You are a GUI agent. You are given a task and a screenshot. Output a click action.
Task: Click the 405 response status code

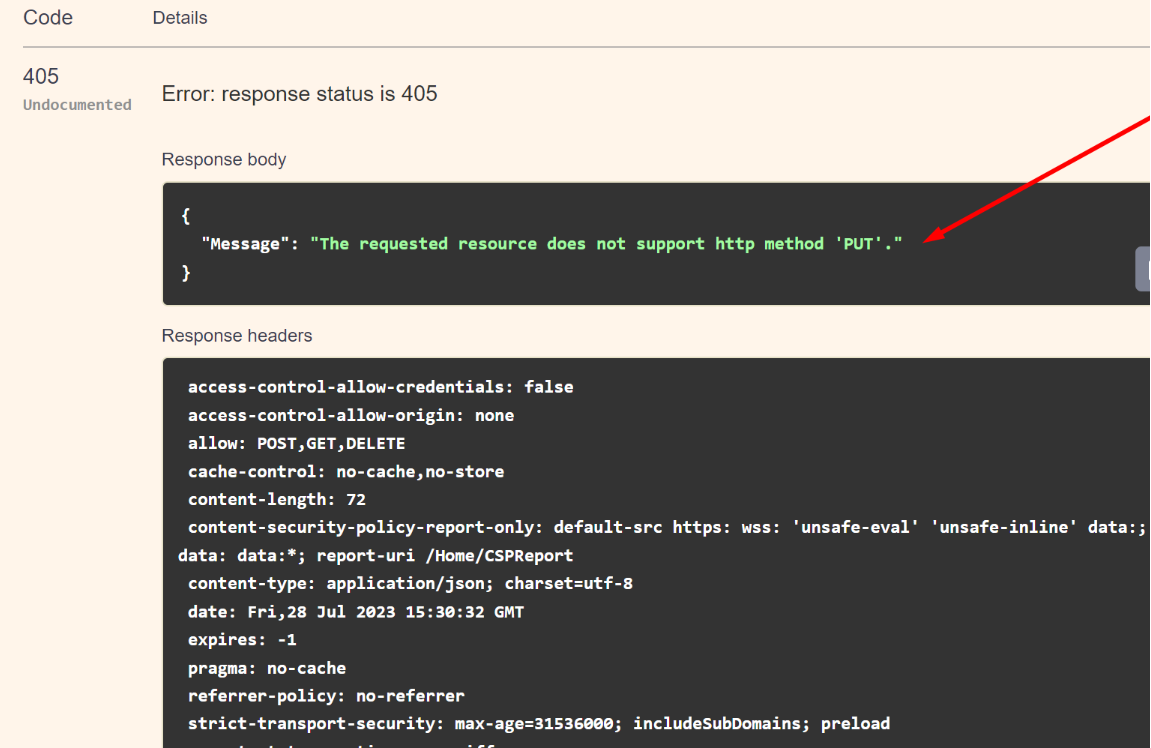(x=41, y=76)
